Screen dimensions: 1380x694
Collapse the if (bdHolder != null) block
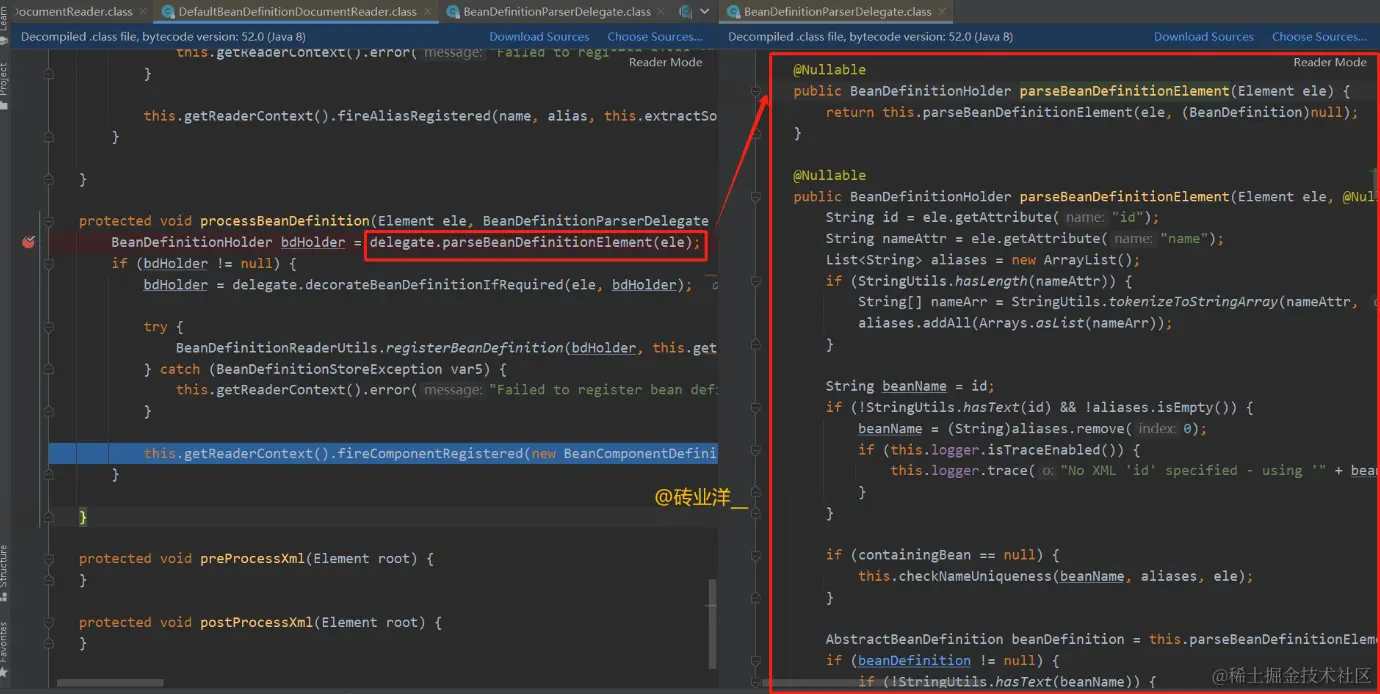point(48,264)
